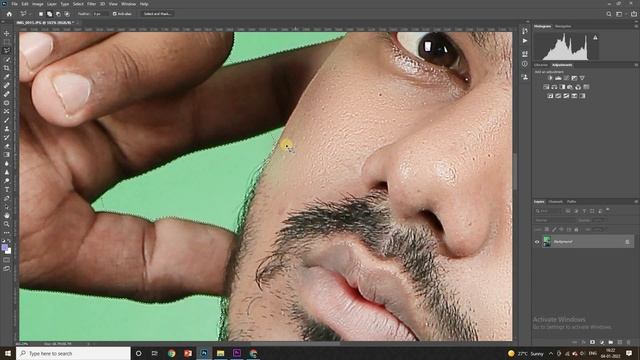Select the Quick Selection tool
This screenshot has height=360, width=640.
[7, 59]
